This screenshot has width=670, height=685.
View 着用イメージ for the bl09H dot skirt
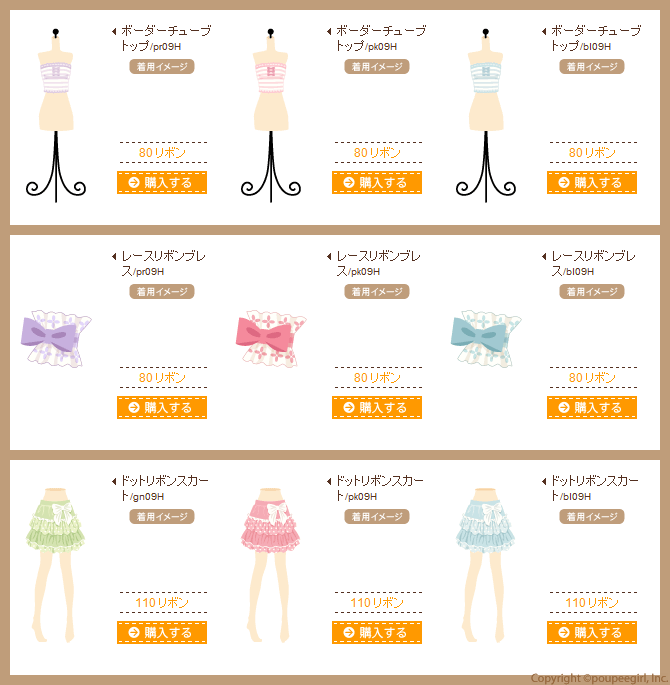point(592,516)
